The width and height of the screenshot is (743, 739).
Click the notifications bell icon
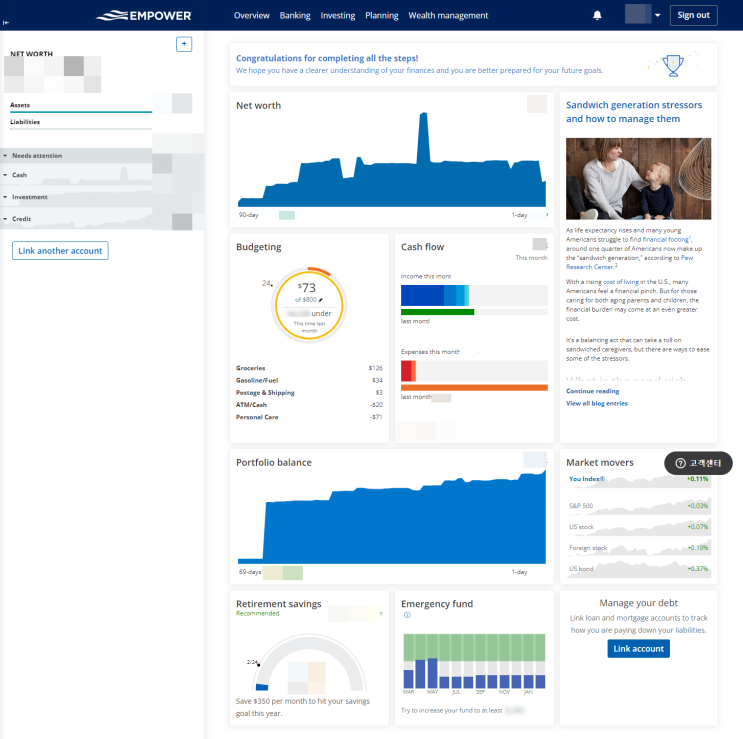pyautogui.click(x=597, y=15)
